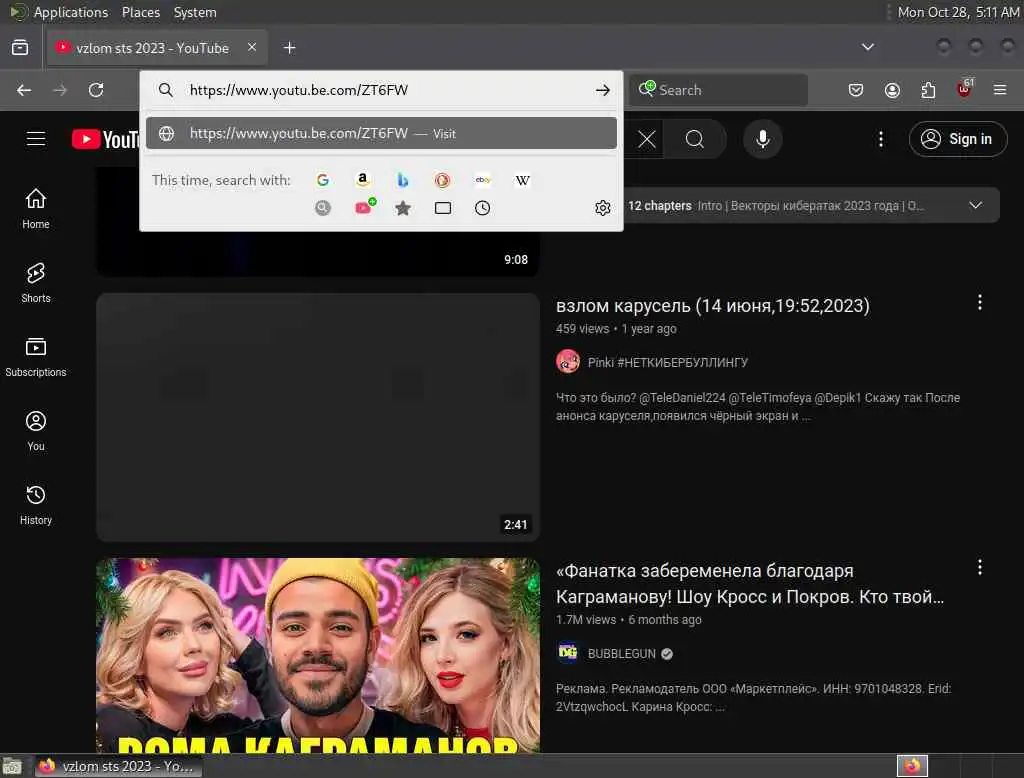Open Home in the YouTube sidebar
Screen dimensions: 1024x778
click(36, 208)
